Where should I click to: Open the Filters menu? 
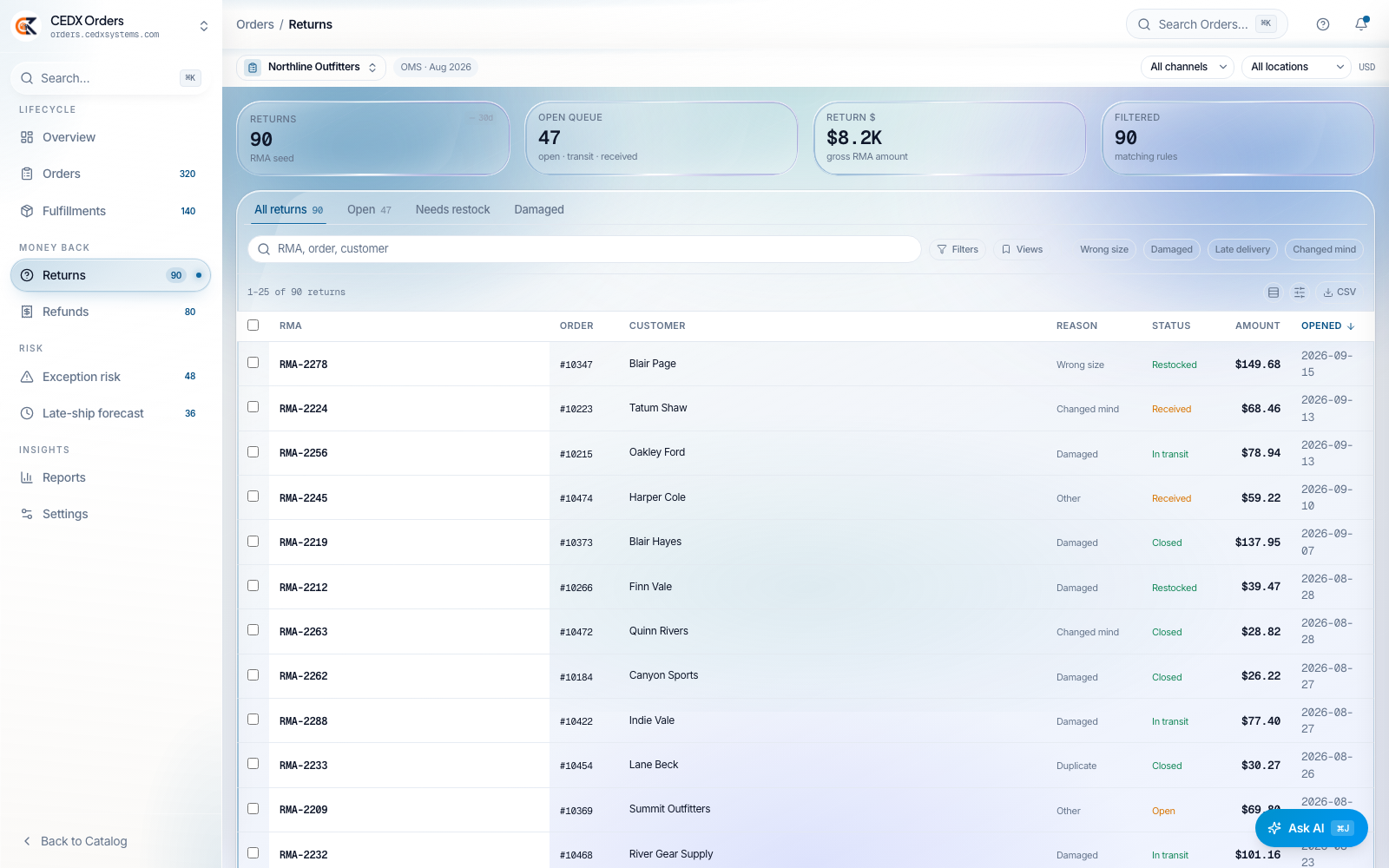pos(958,249)
